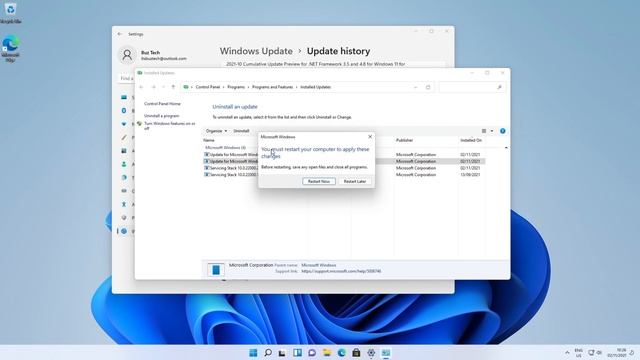Select the Servicing Stack row dated 13/09/2021

click(x=344, y=175)
